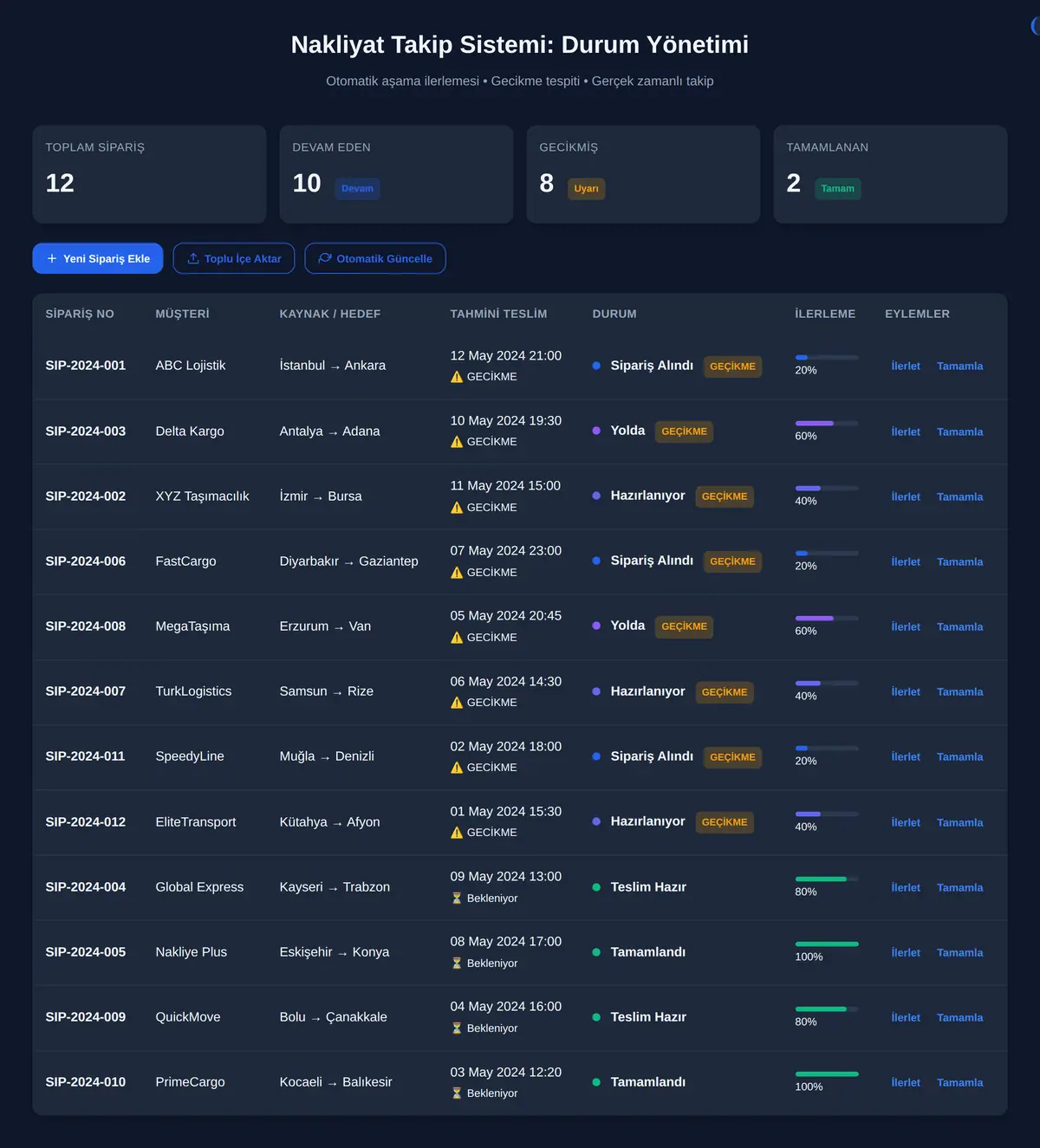This screenshot has height=1148, width=1040.
Task: Click the status dot beside Teslim Hazır for SIP-2024-004
Action: tap(596, 887)
